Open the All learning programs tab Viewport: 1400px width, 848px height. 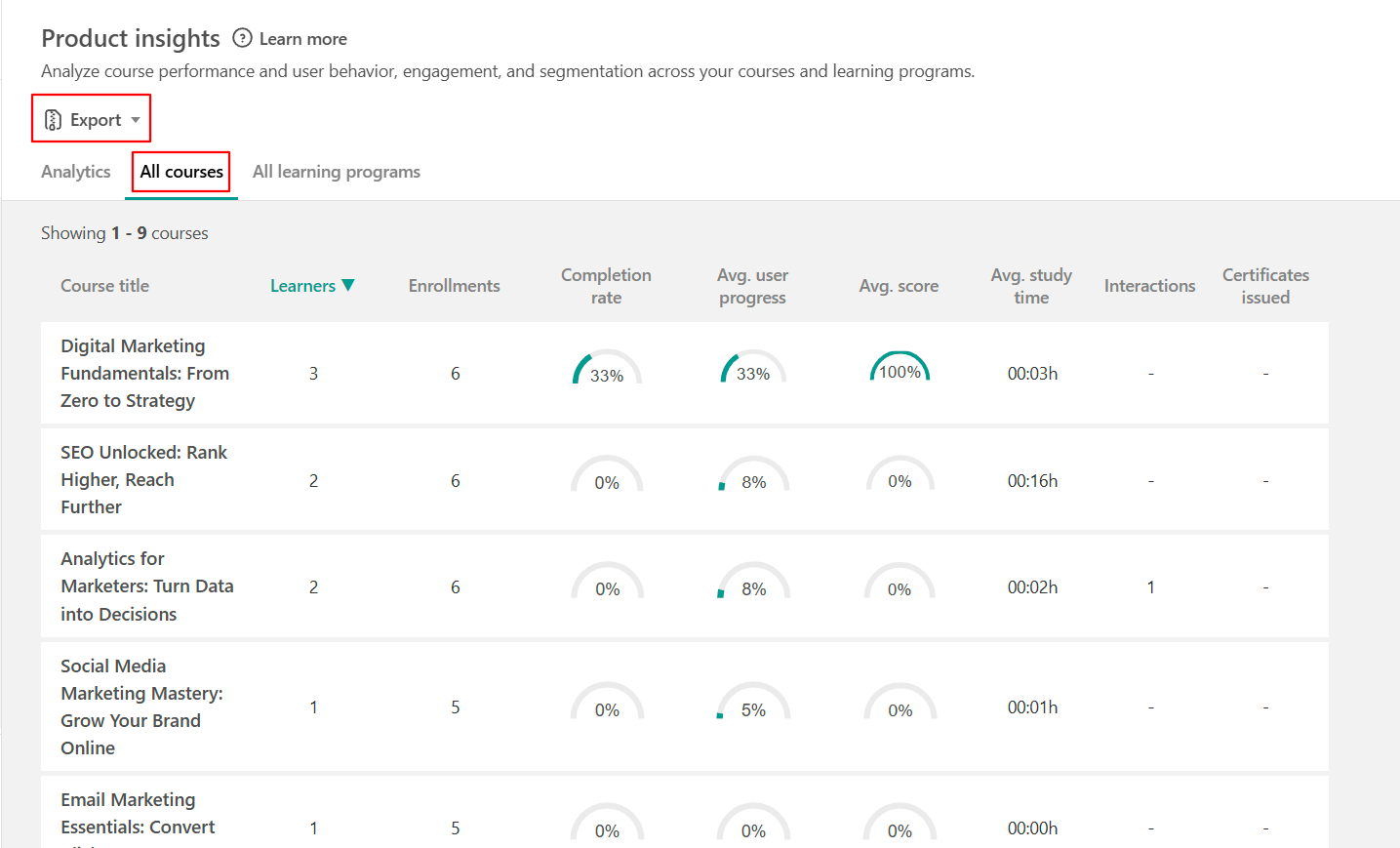click(337, 172)
